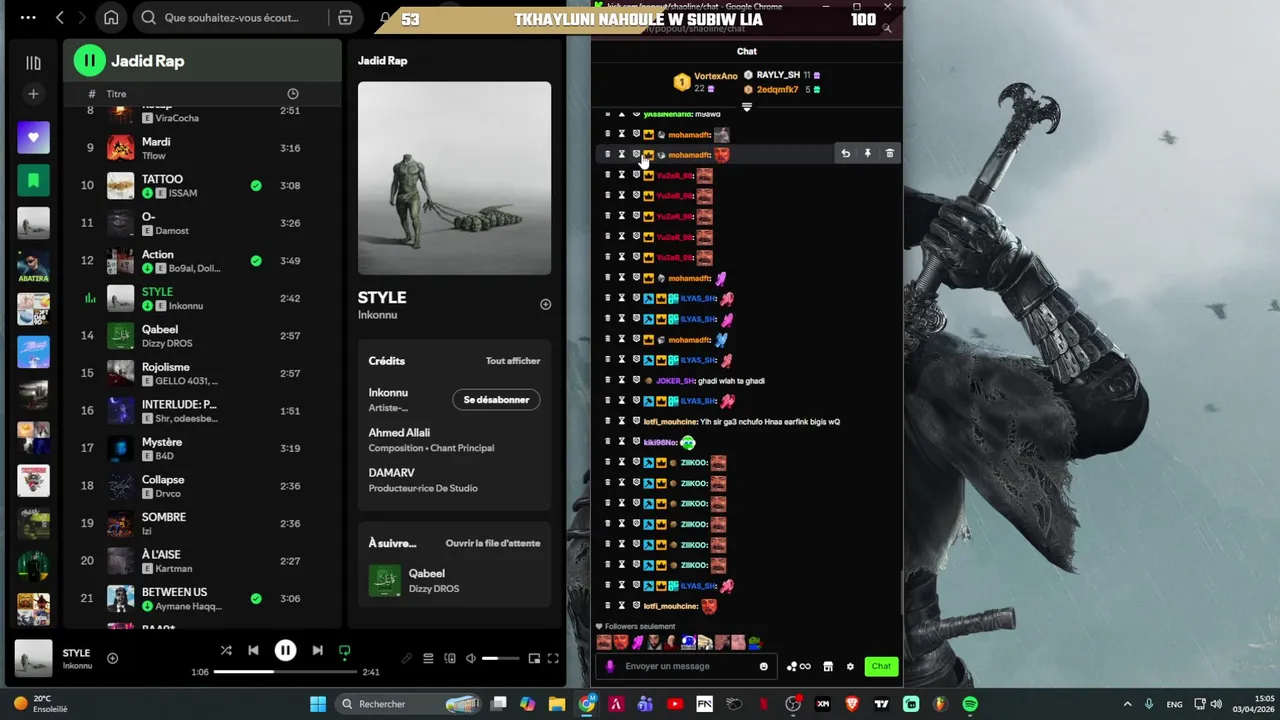Add STYLE to Liked Songs in panel
The width and height of the screenshot is (1280, 720).
pyautogui.click(x=545, y=304)
